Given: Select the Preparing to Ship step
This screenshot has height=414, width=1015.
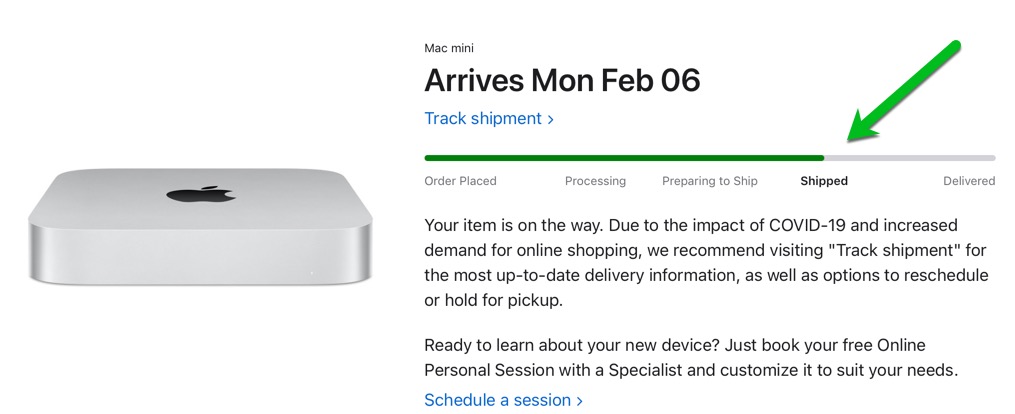Looking at the screenshot, I should coord(710,181).
